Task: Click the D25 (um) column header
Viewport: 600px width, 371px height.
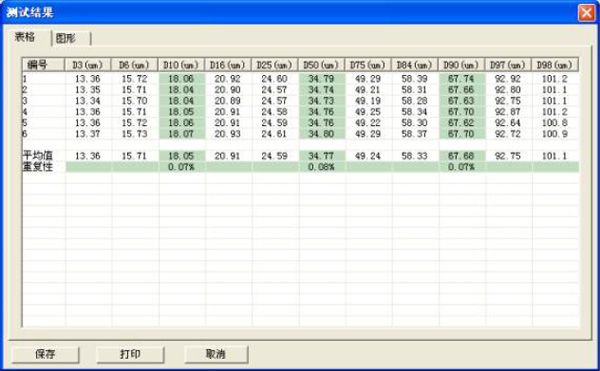Action: (275, 65)
